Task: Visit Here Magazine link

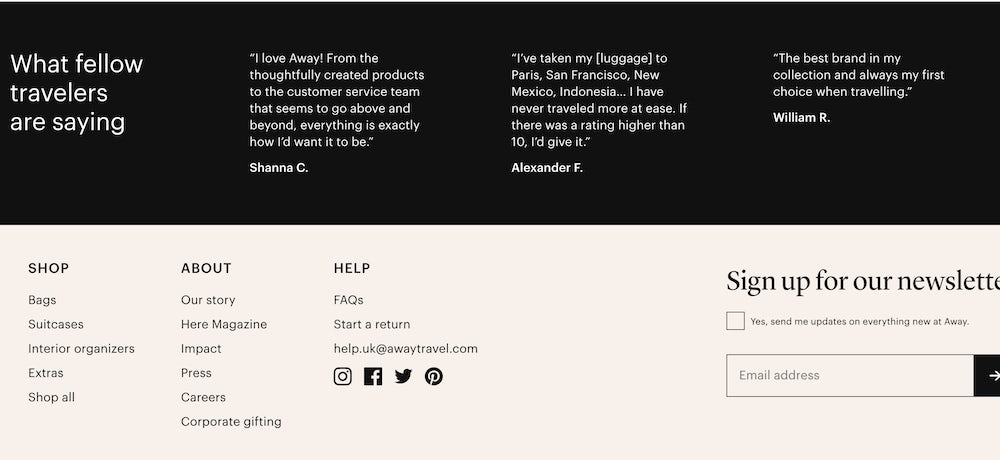Action: coord(224,324)
